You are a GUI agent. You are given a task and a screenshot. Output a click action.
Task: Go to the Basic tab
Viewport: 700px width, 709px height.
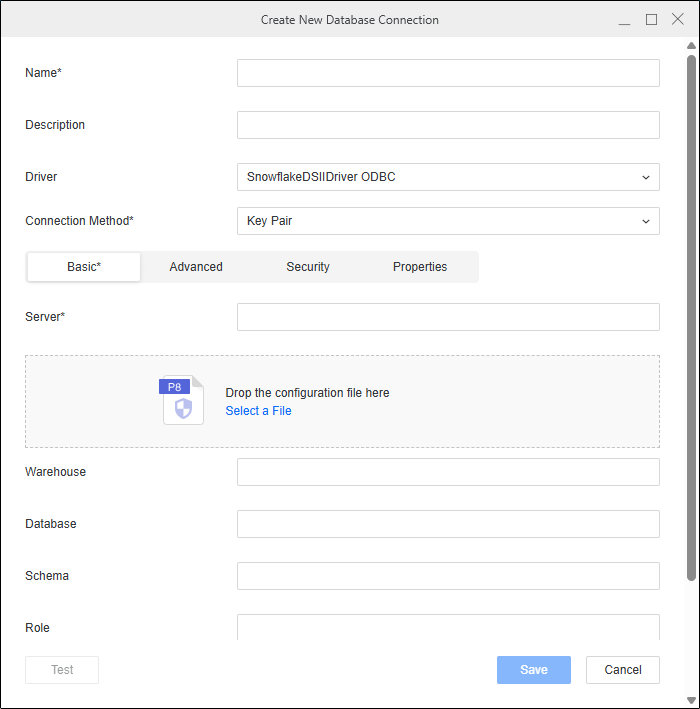click(x=84, y=267)
